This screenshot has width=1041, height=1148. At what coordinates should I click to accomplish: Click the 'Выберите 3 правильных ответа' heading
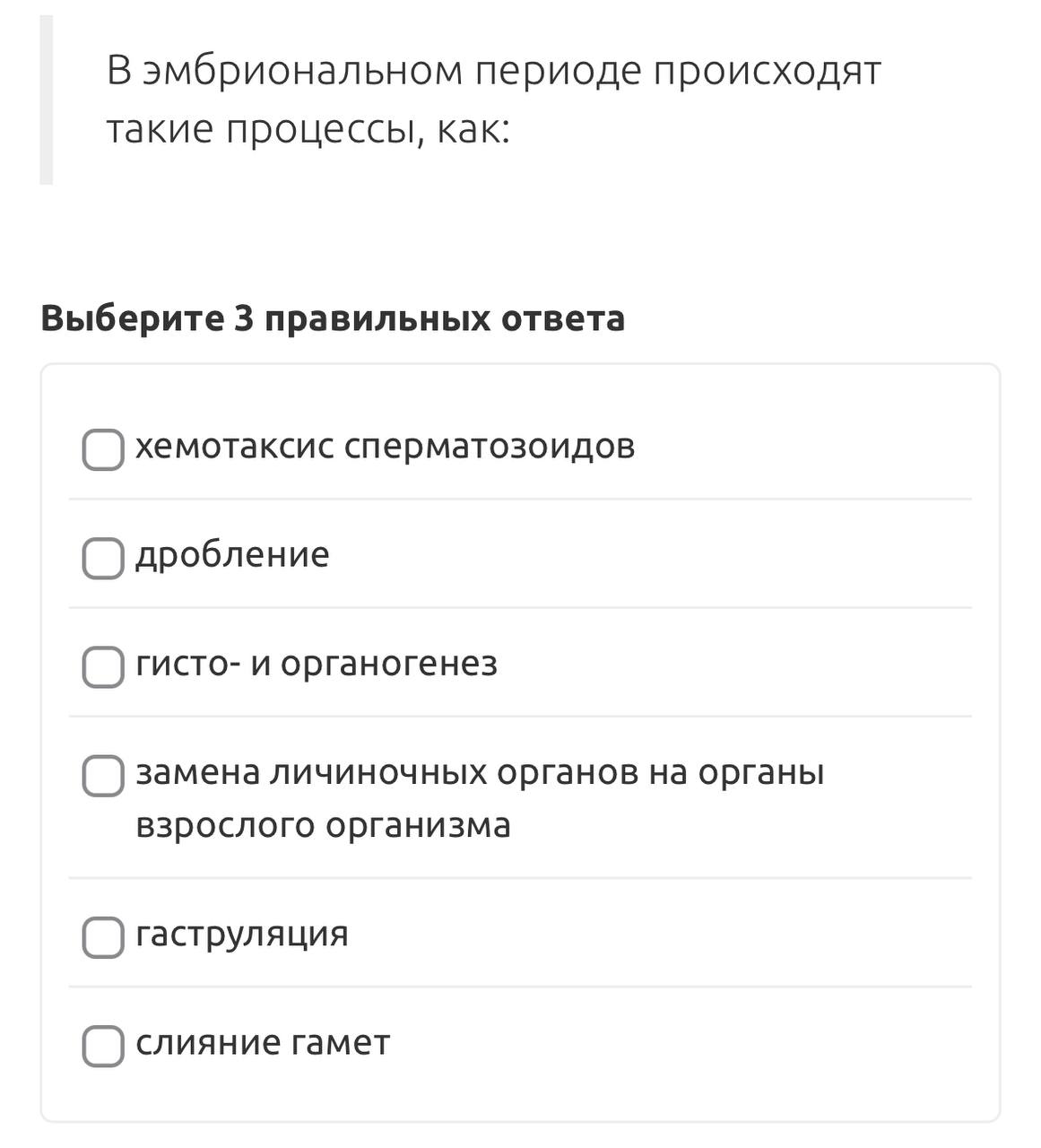333,318
